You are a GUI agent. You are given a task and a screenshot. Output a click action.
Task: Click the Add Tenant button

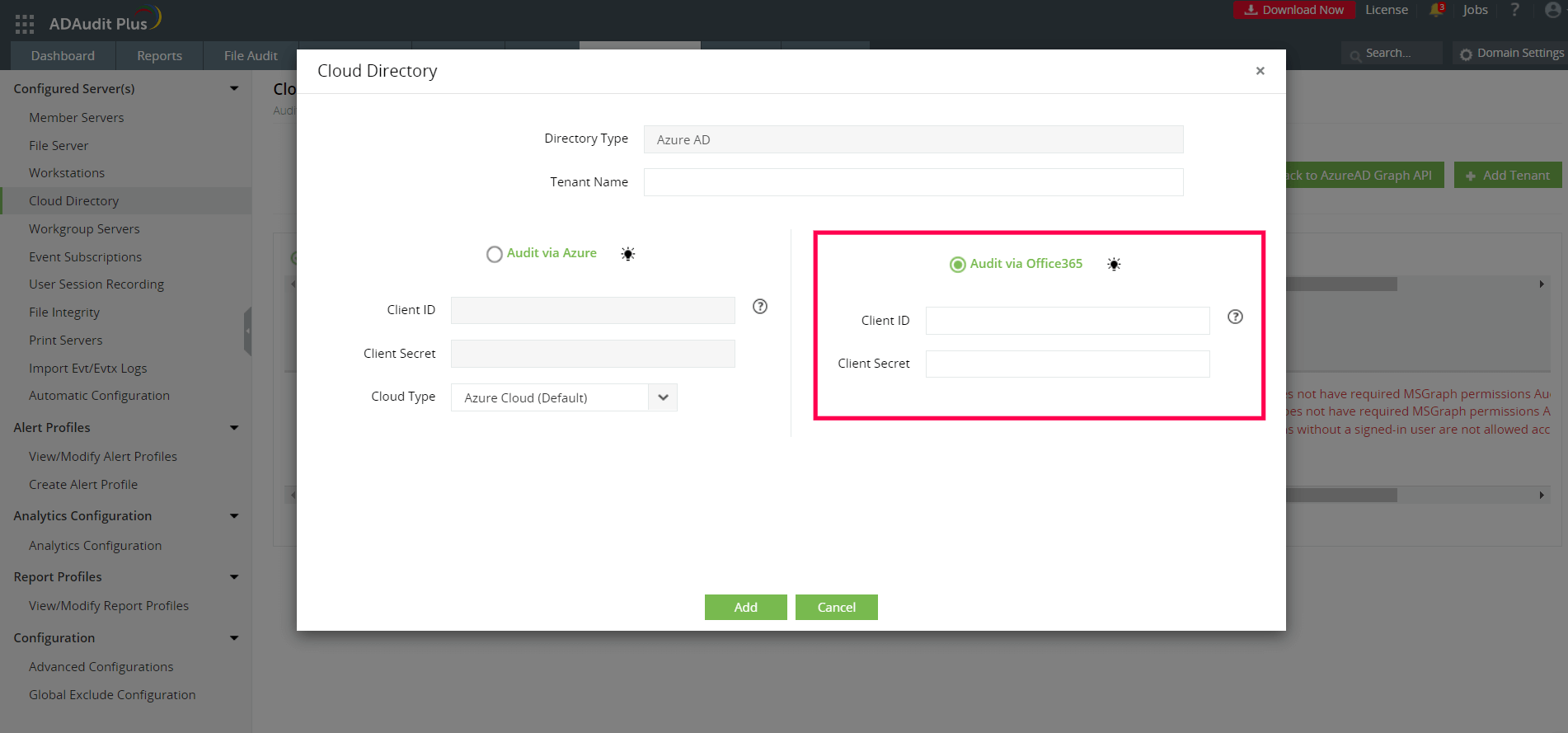coord(1508,175)
